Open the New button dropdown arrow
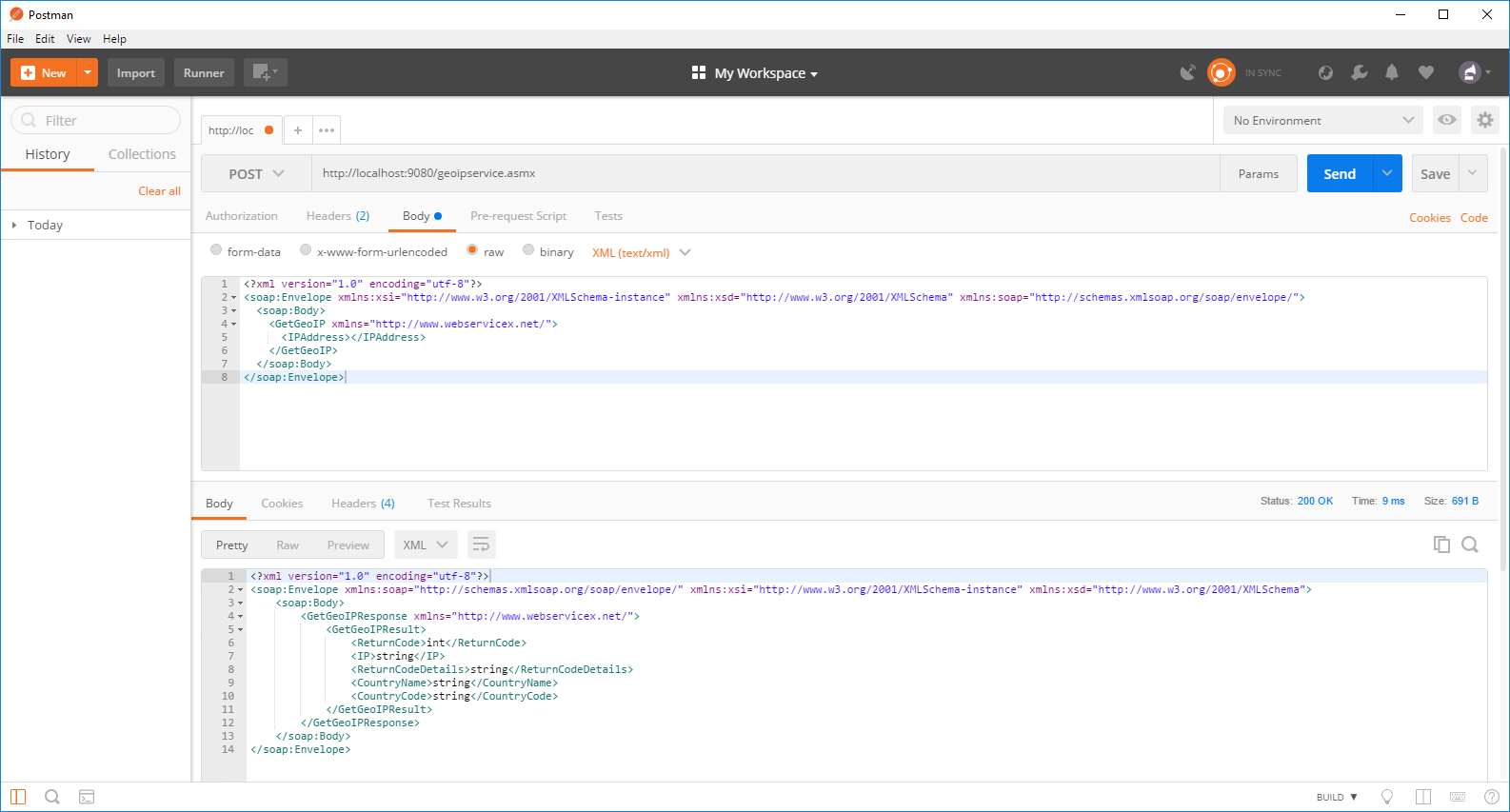 [88, 72]
